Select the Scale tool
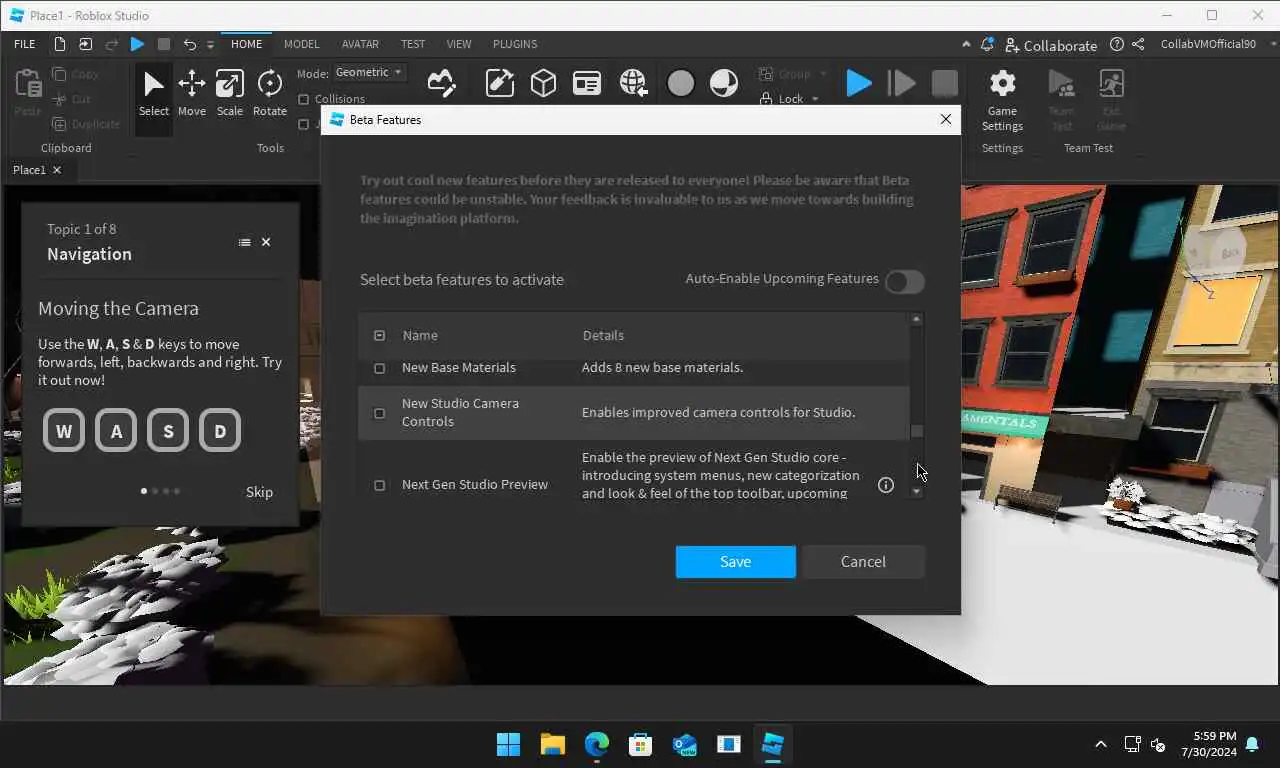The width and height of the screenshot is (1280, 768). pyautogui.click(x=230, y=94)
